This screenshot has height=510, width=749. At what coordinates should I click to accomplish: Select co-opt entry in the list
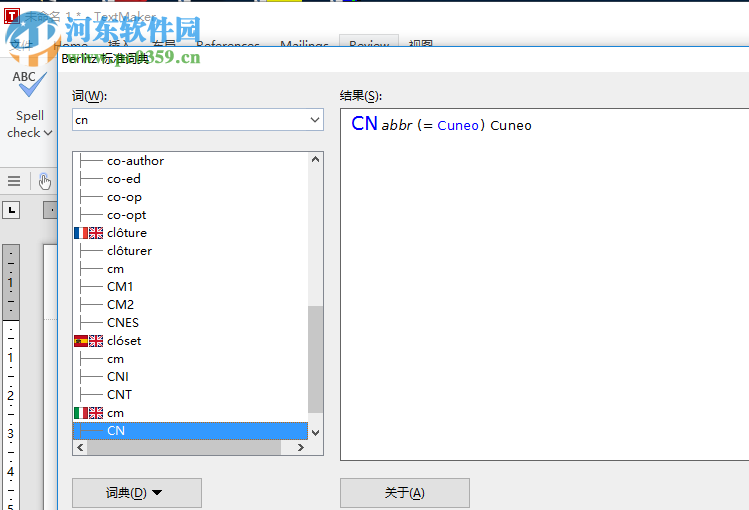point(127,215)
